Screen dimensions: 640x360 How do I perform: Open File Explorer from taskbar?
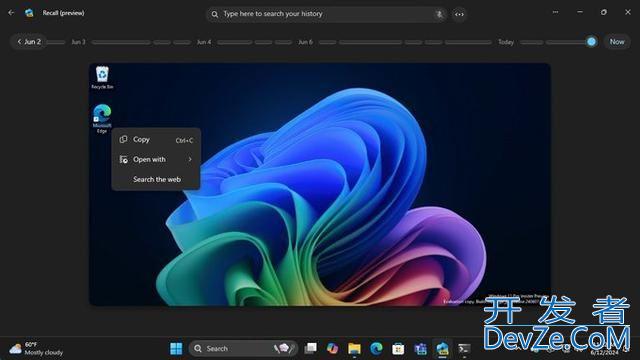click(x=354, y=349)
